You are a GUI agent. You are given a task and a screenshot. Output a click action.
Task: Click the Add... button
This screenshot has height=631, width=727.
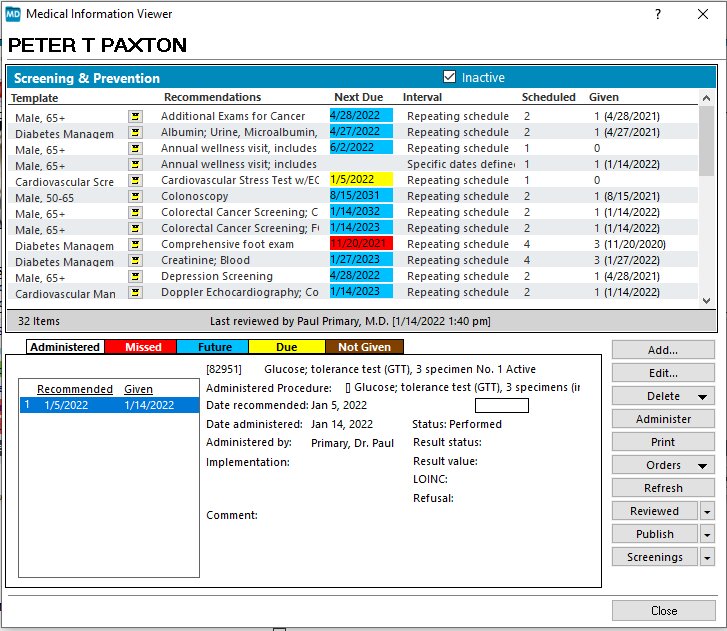(663, 350)
